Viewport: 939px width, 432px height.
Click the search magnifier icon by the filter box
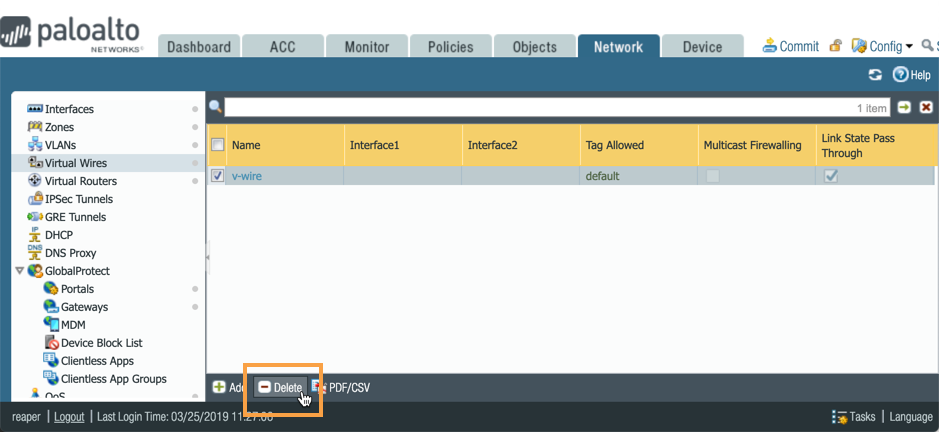click(215, 107)
